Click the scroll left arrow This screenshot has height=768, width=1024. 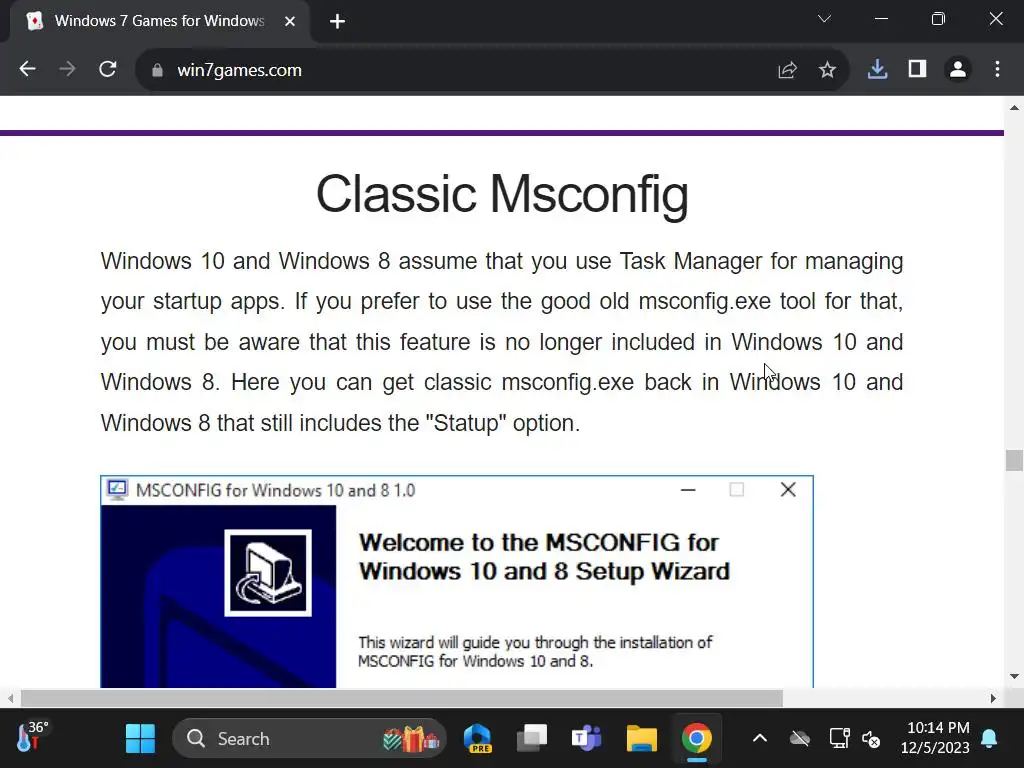[10, 698]
